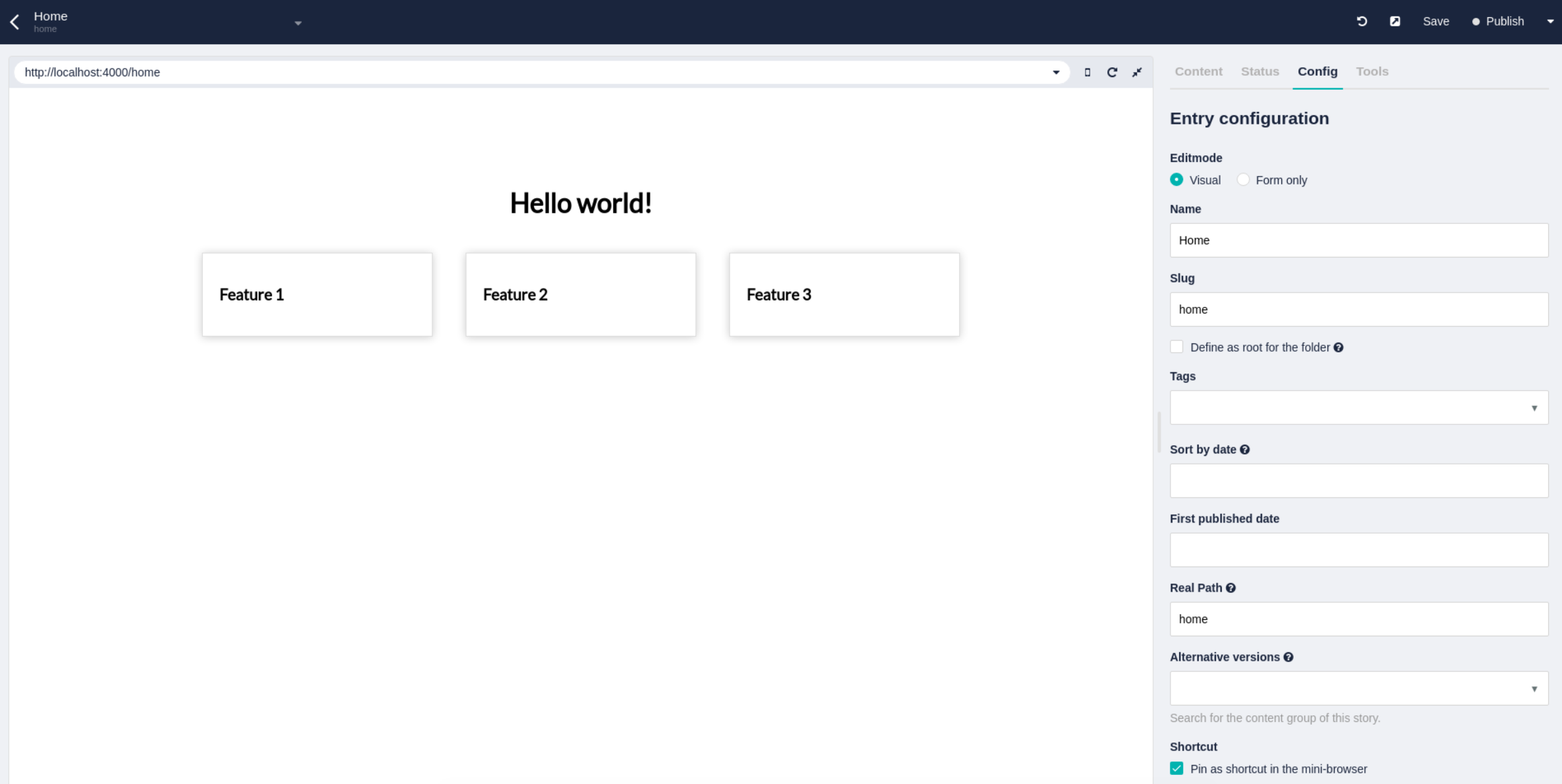Click the undo/history icon in top bar
Image resolution: width=1562 pixels, height=784 pixels.
click(1362, 21)
